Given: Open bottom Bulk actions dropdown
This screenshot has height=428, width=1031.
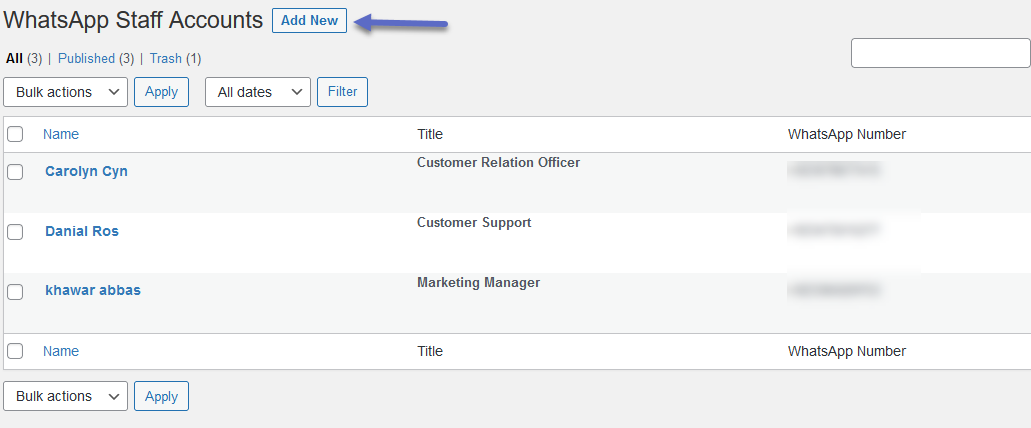Looking at the screenshot, I should click(66, 396).
